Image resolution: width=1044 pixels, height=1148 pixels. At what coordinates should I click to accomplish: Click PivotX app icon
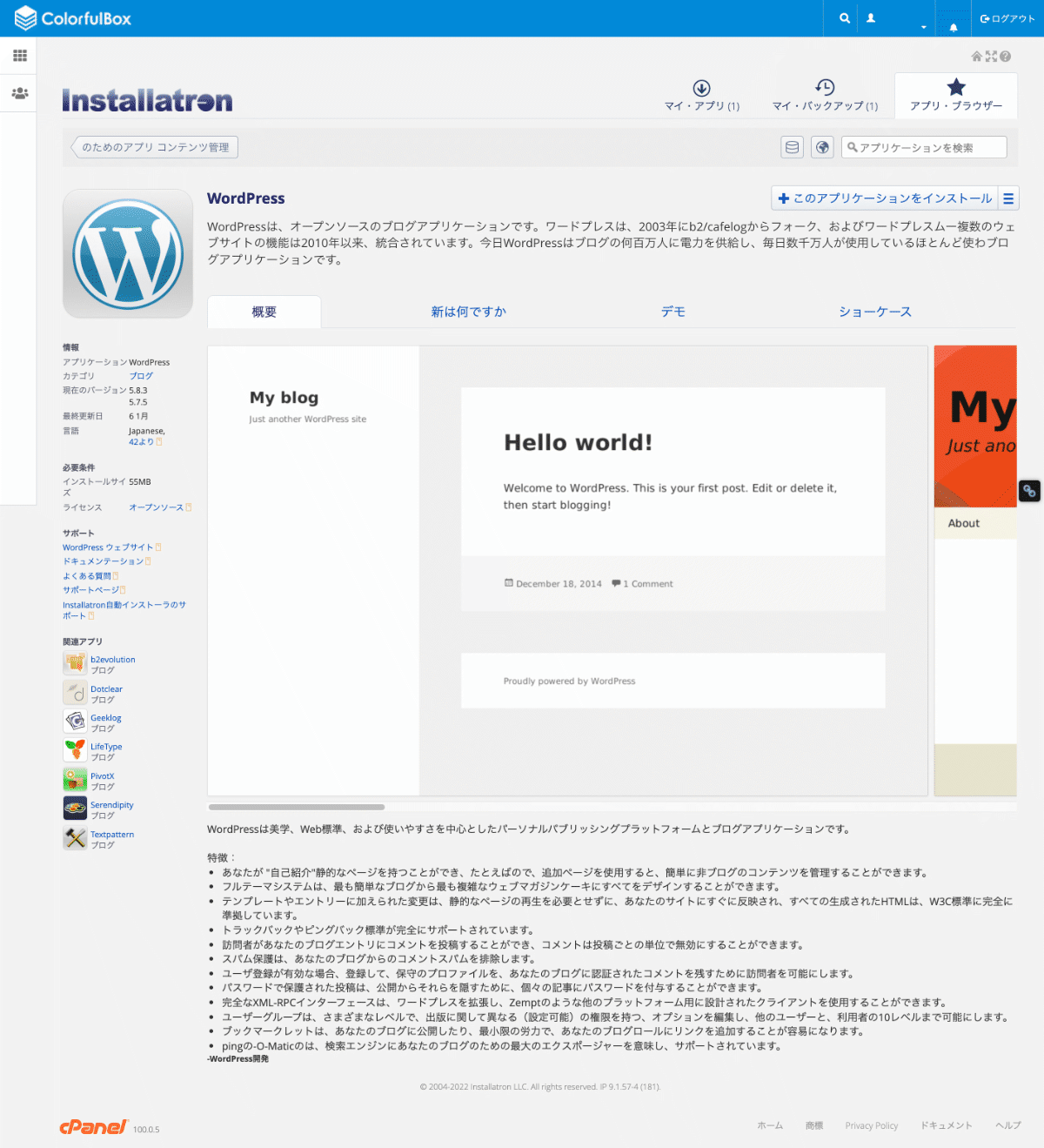(75, 780)
